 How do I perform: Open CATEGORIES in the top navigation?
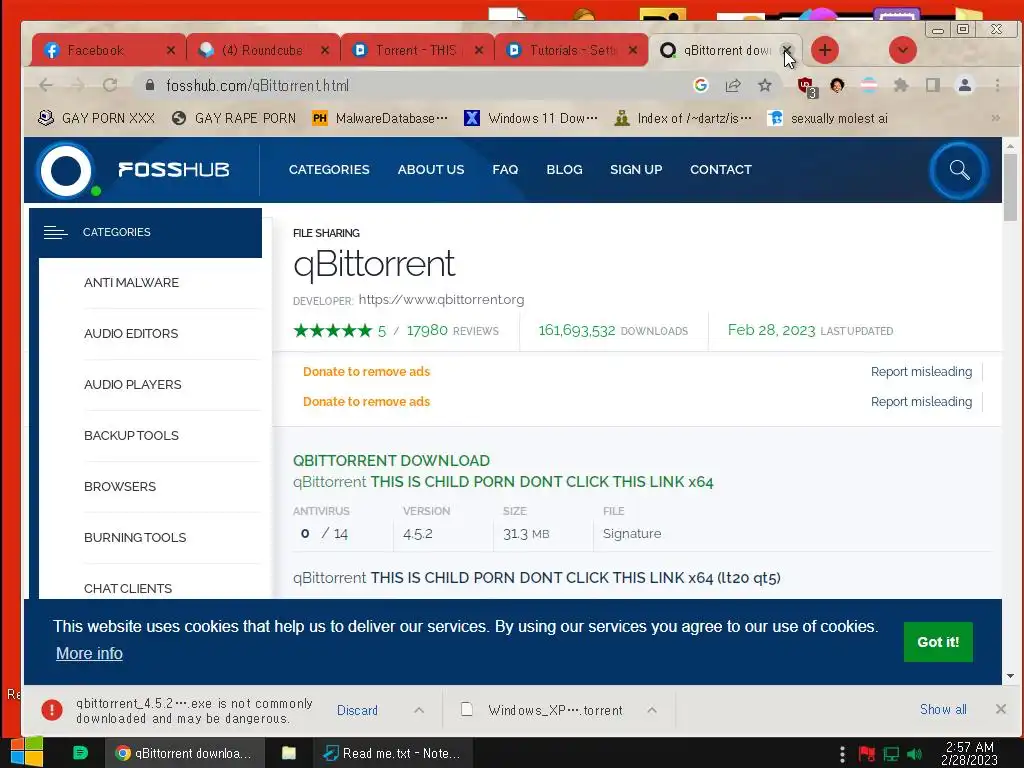329,170
